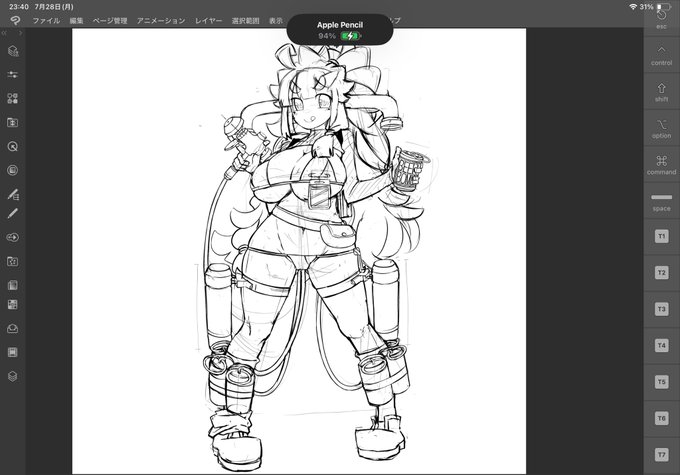The width and height of the screenshot is (680, 475).
Task: Tap the esc key on edge keyboard
Action: pyautogui.click(x=661, y=19)
